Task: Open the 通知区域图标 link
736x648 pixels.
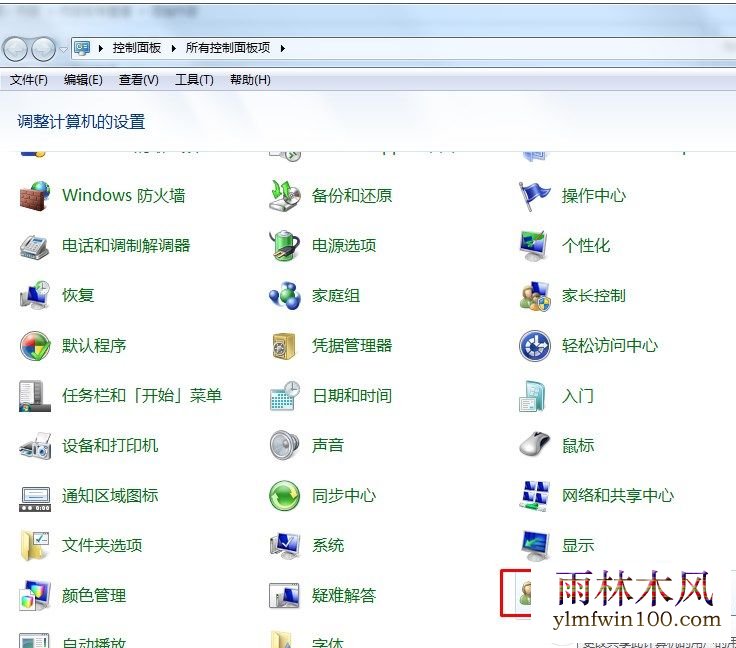Action: tap(110, 496)
